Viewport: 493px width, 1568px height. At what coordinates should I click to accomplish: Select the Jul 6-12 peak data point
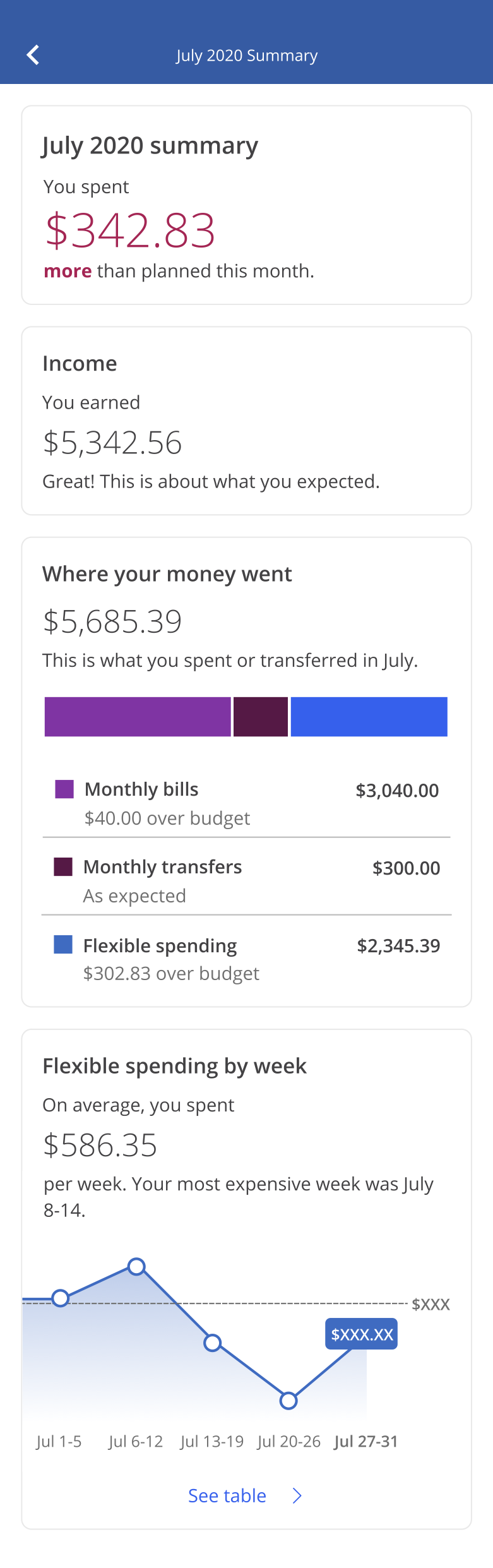point(136,1266)
